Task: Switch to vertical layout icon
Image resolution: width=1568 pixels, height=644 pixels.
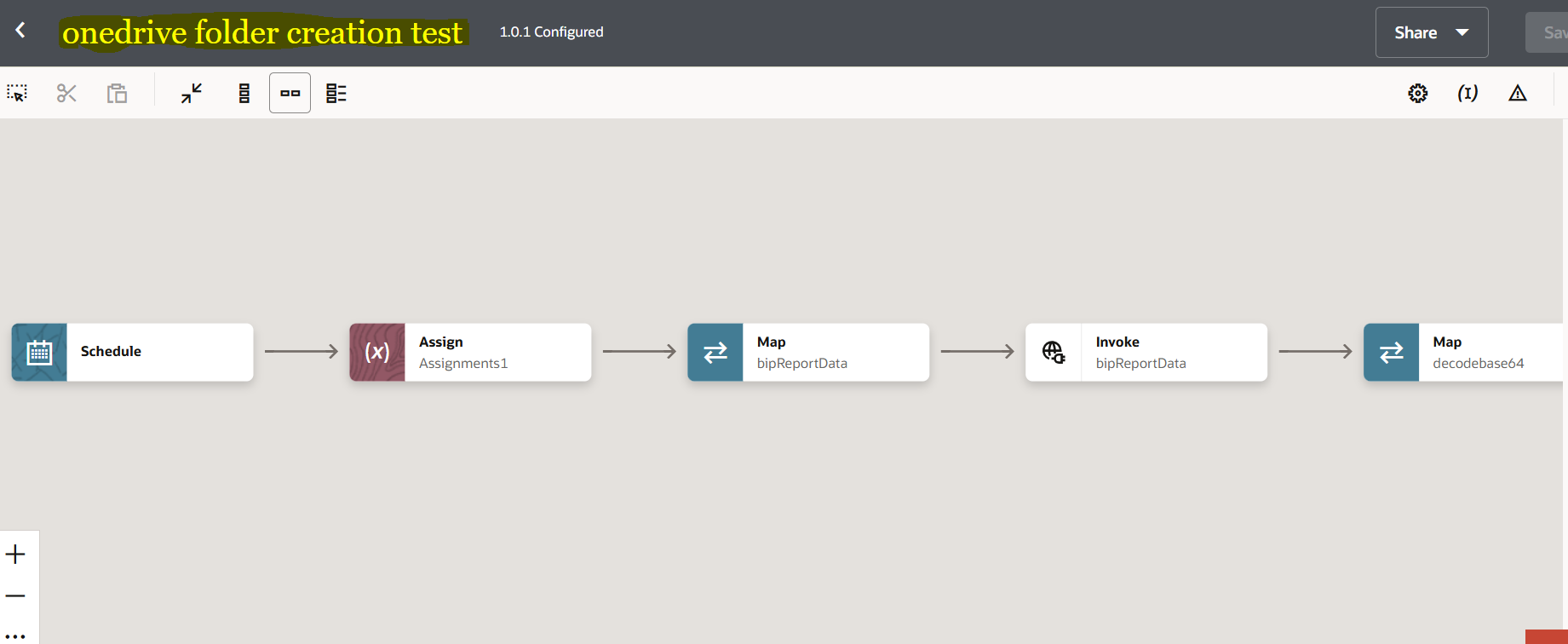Action: click(x=244, y=93)
